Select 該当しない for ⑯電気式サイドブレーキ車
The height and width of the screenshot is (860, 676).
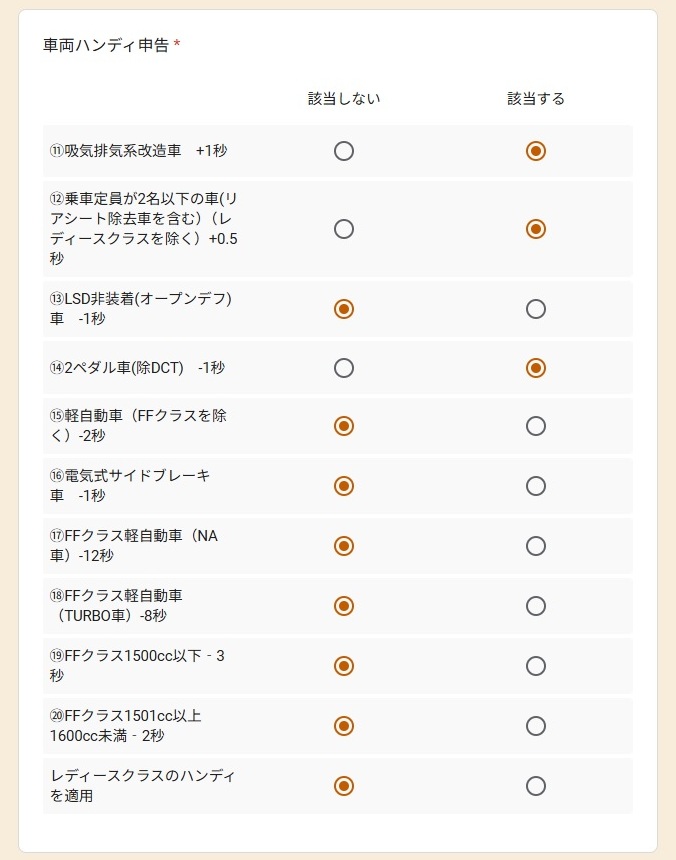[344, 486]
